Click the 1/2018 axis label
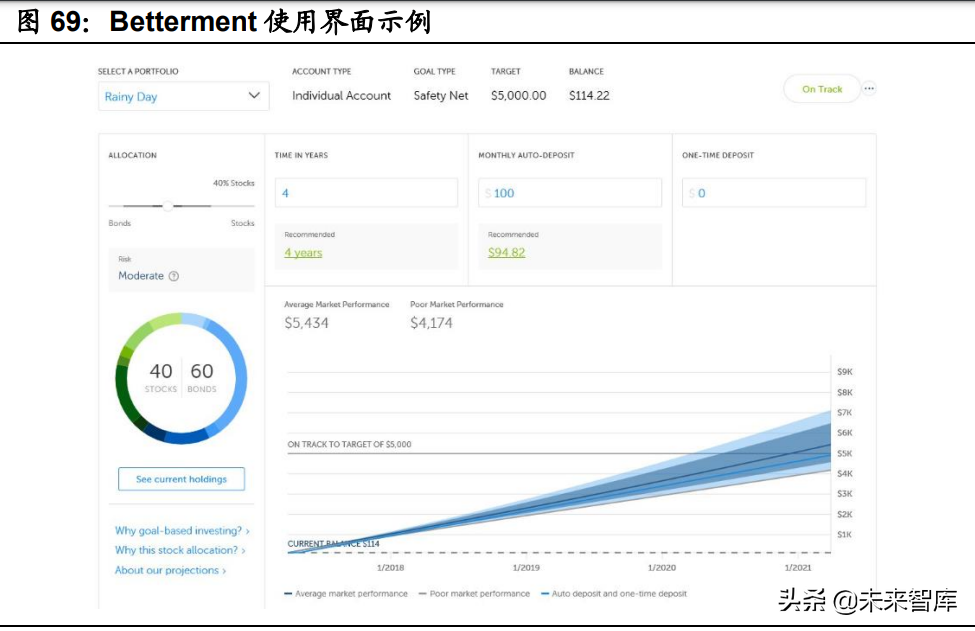Viewport: 975px width, 631px height. (390, 568)
